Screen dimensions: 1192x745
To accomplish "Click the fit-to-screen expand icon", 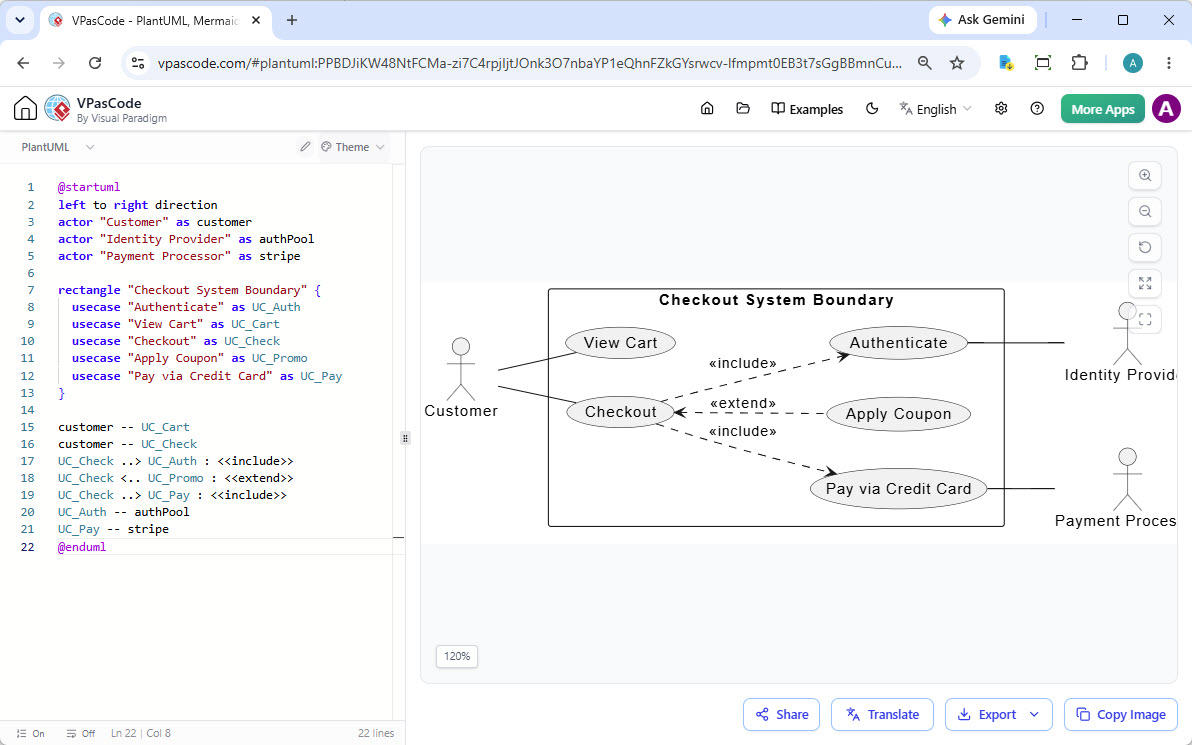I will tap(1145, 284).
